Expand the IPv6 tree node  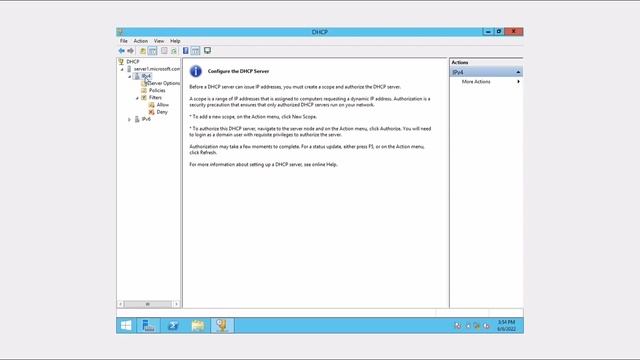tap(130, 120)
